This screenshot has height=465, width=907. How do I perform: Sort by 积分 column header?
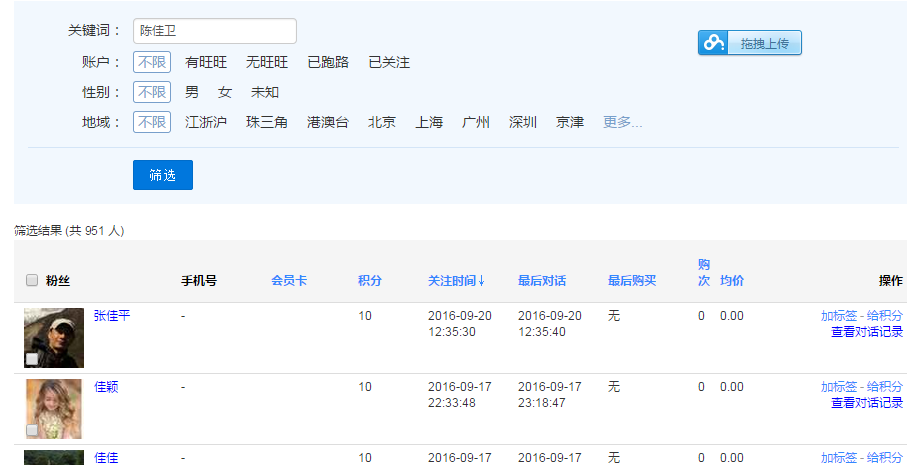pos(370,281)
